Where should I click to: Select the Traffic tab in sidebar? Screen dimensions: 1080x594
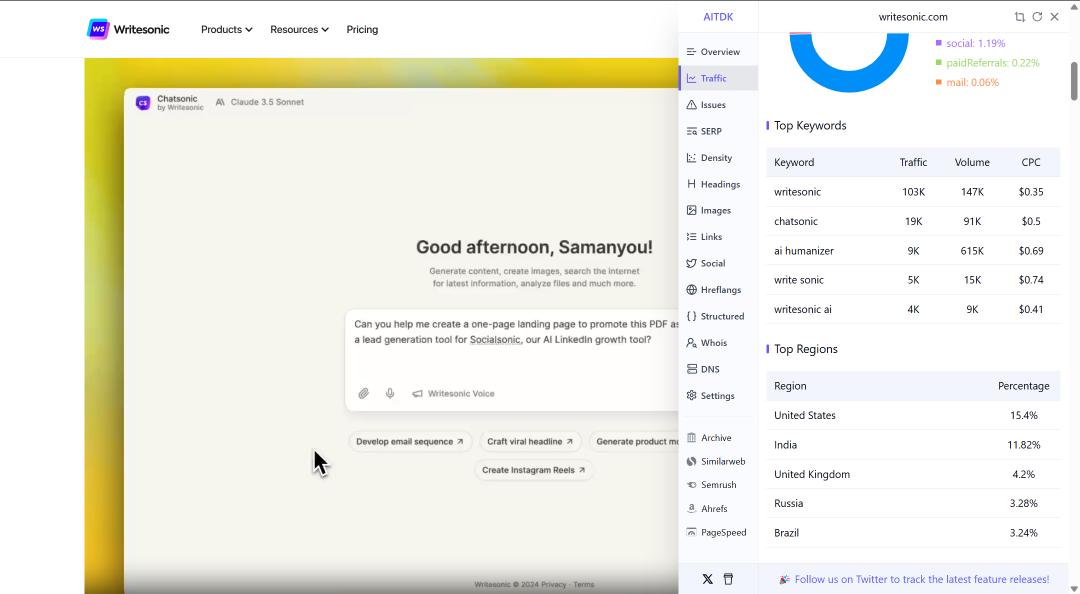point(718,78)
